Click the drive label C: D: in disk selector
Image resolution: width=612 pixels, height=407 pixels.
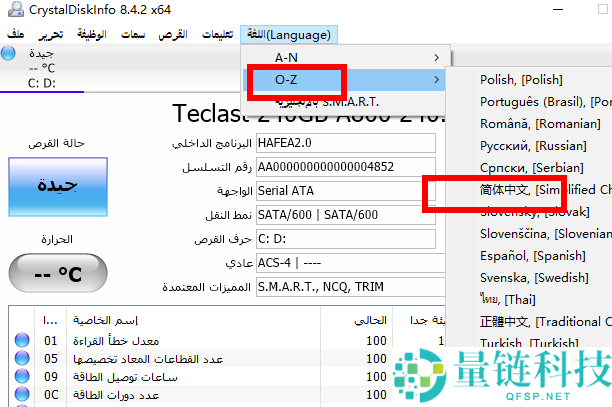(x=42, y=83)
